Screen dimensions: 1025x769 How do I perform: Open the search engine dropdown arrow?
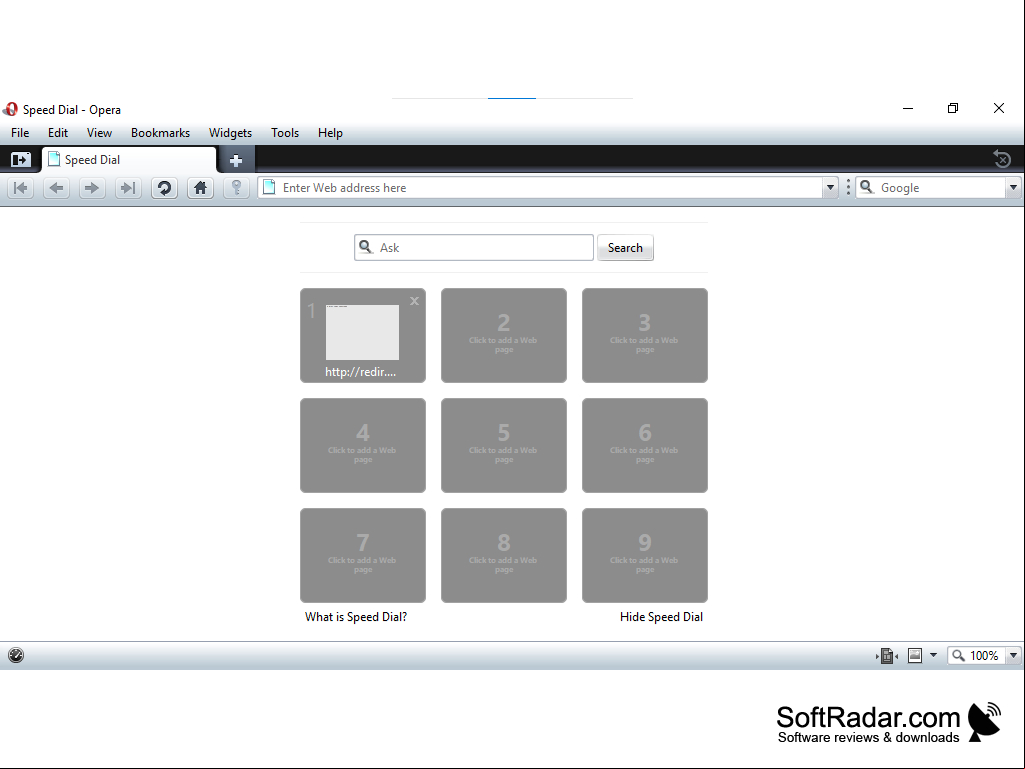[x=1013, y=188]
